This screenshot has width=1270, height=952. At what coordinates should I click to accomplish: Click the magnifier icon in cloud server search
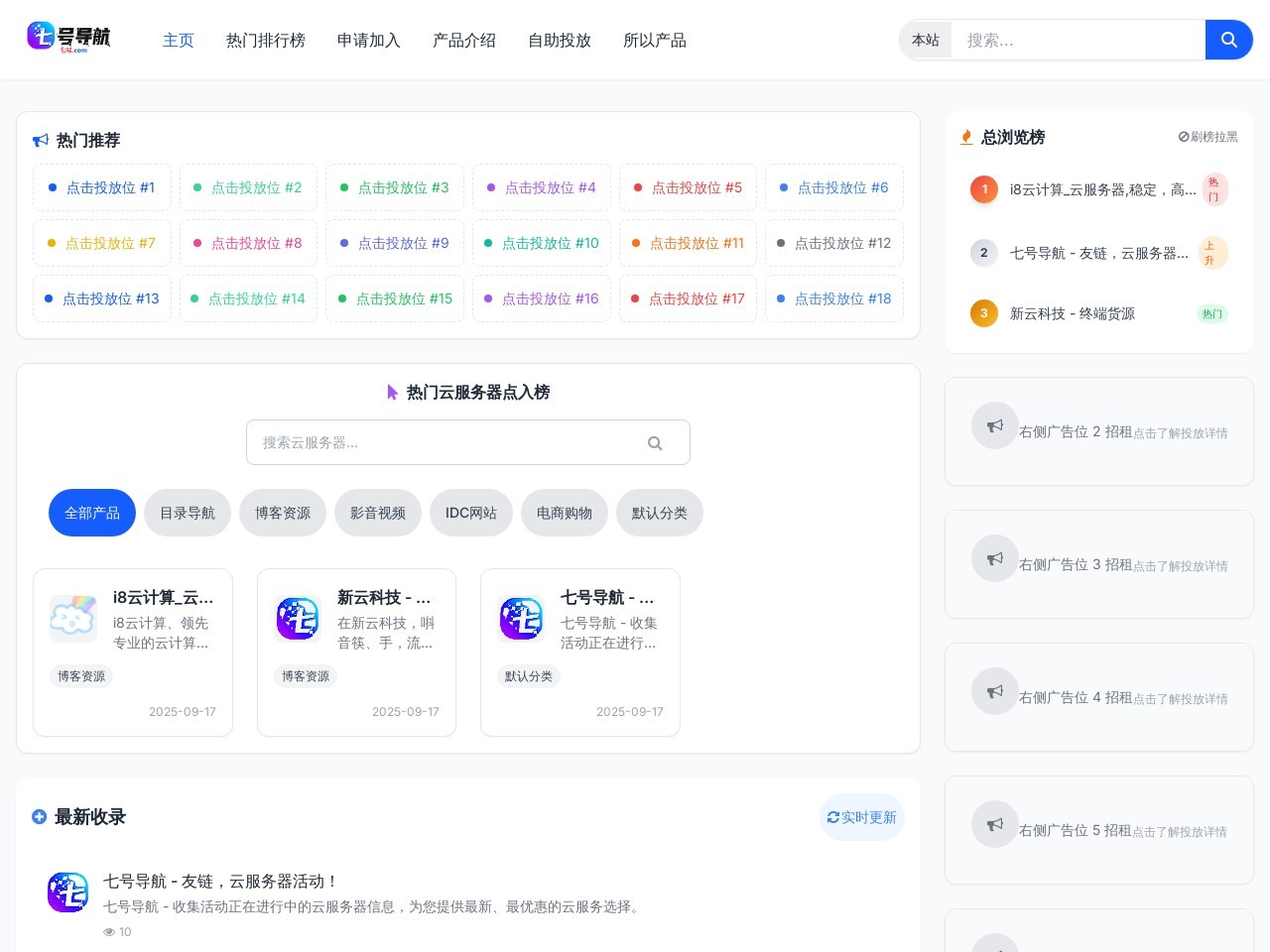click(655, 443)
